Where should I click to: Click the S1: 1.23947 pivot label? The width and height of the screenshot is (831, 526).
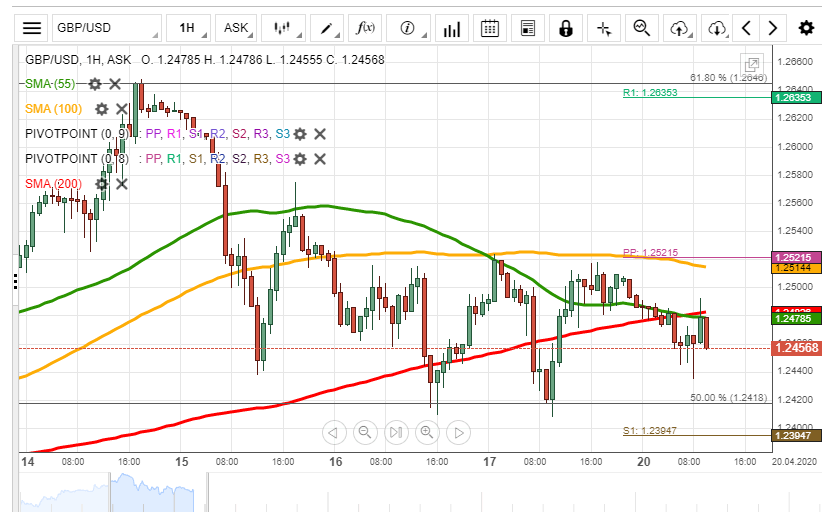point(650,431)
